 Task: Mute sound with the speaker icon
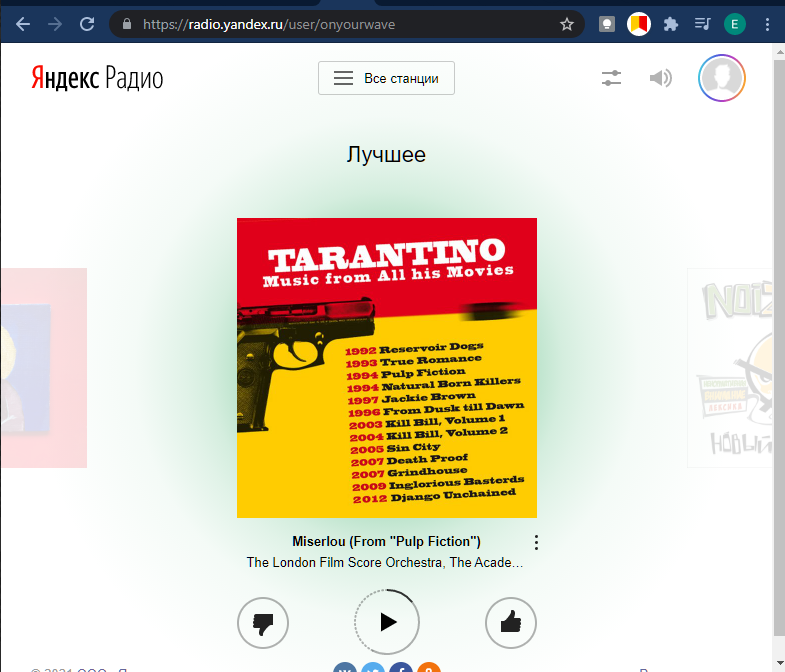pyautogui.click(x=660, y=78)
